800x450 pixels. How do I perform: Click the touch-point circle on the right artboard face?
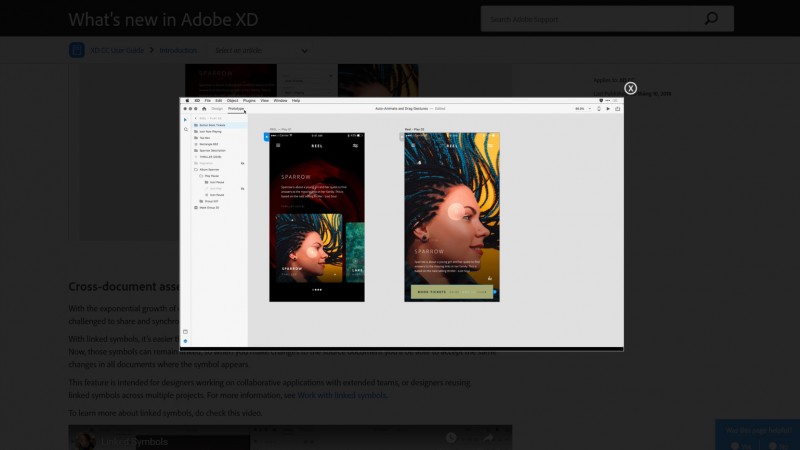coord(456,211)
